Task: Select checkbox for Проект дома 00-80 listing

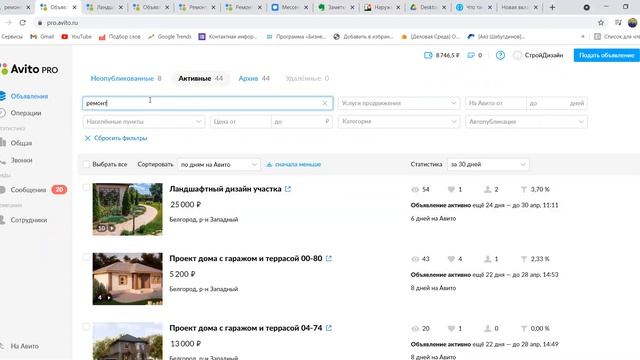Action: tap(86, 257)
